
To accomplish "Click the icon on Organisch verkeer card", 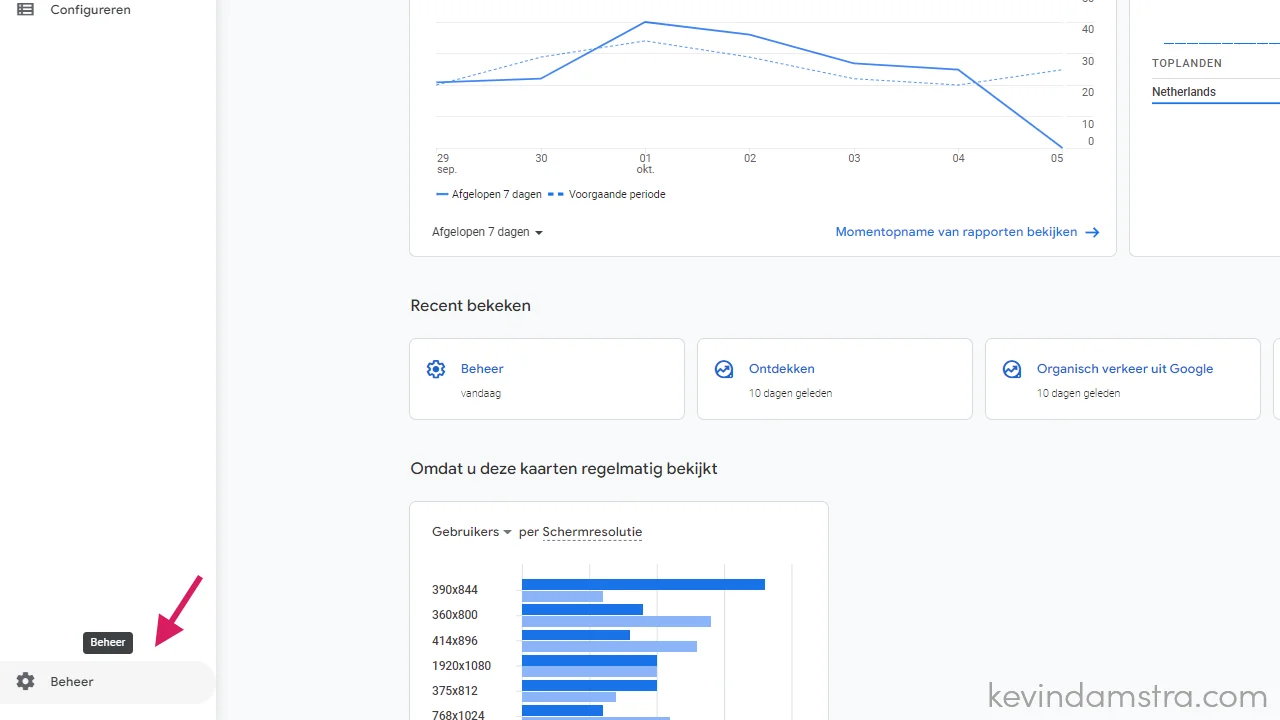I will coord(1012,369).
